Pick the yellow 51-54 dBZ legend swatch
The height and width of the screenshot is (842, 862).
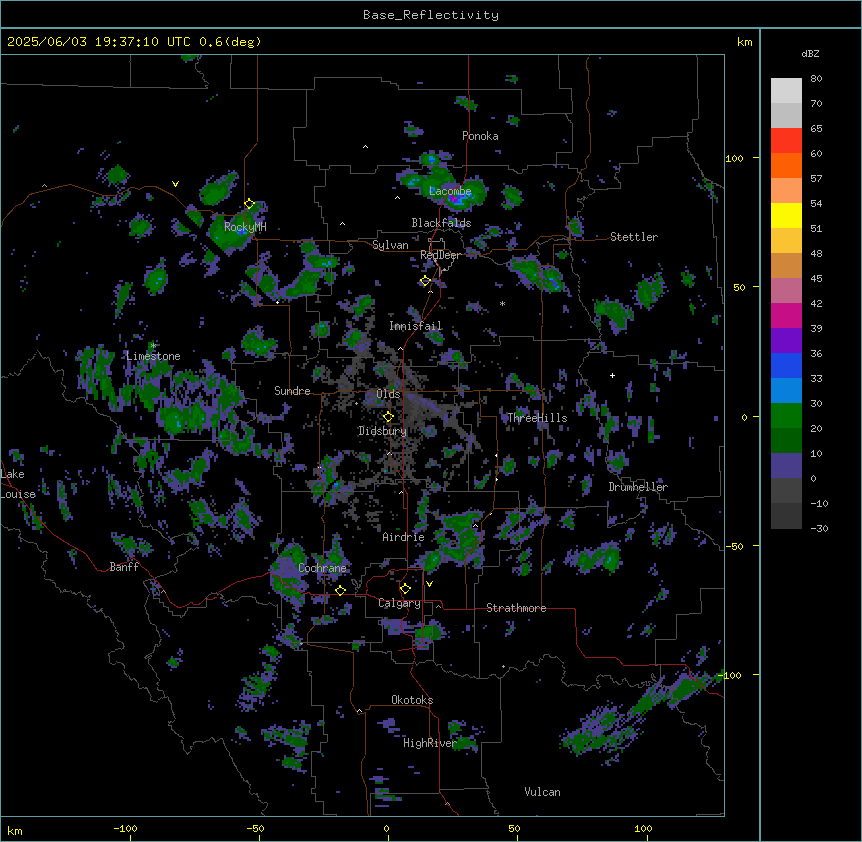click(786, 215)
